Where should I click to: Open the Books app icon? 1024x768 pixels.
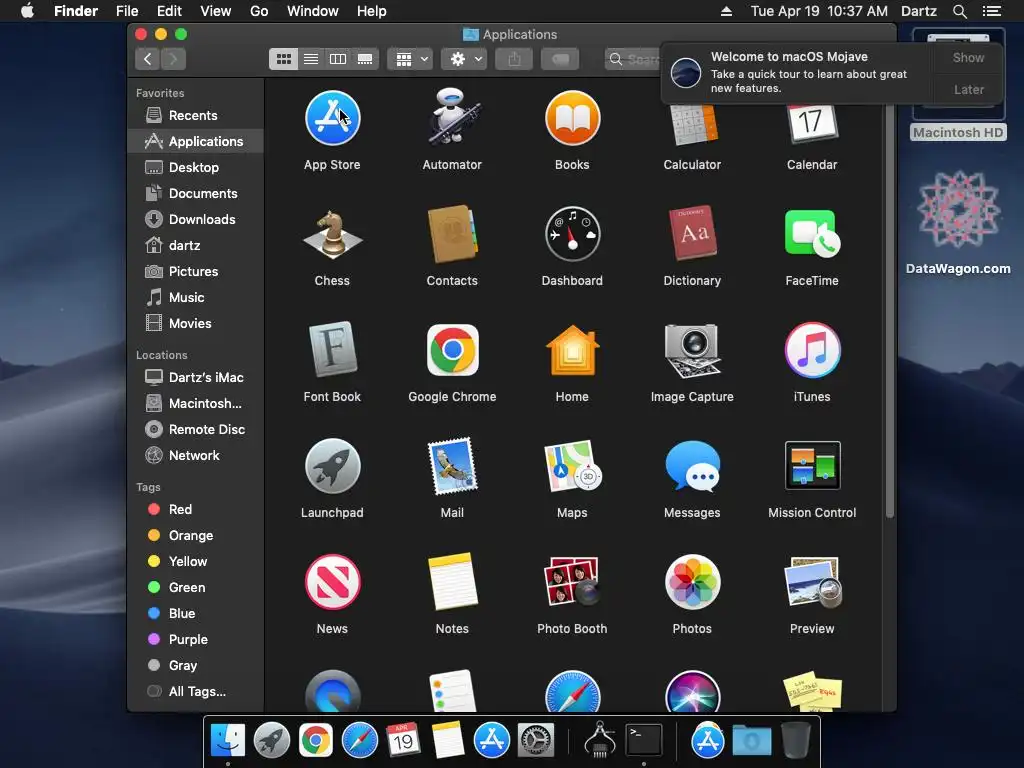point(572,118)
